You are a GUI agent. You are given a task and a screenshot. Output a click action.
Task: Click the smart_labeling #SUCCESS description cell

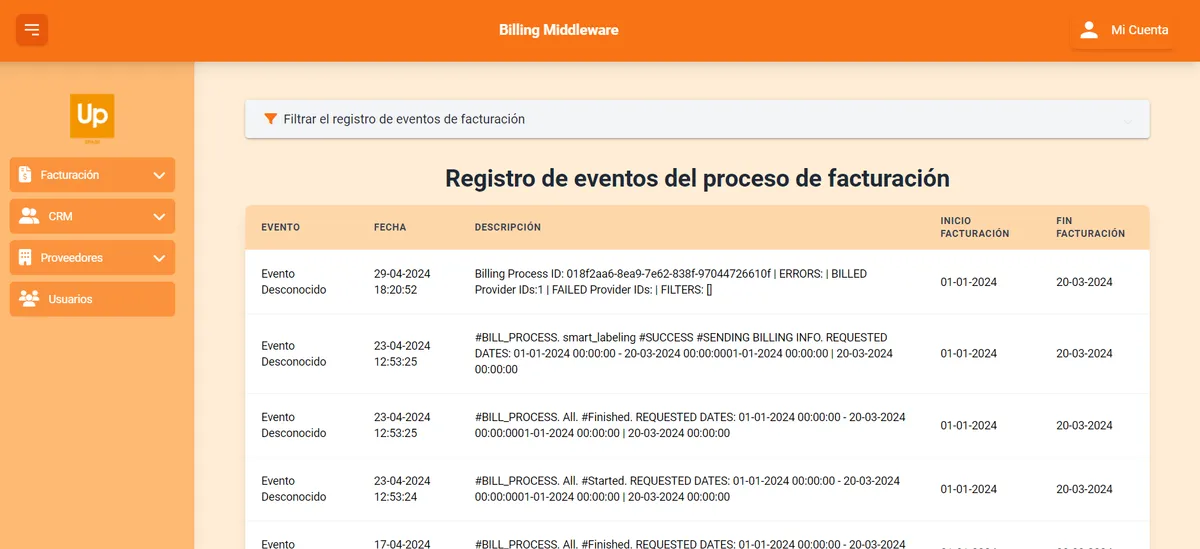(684, 353)
